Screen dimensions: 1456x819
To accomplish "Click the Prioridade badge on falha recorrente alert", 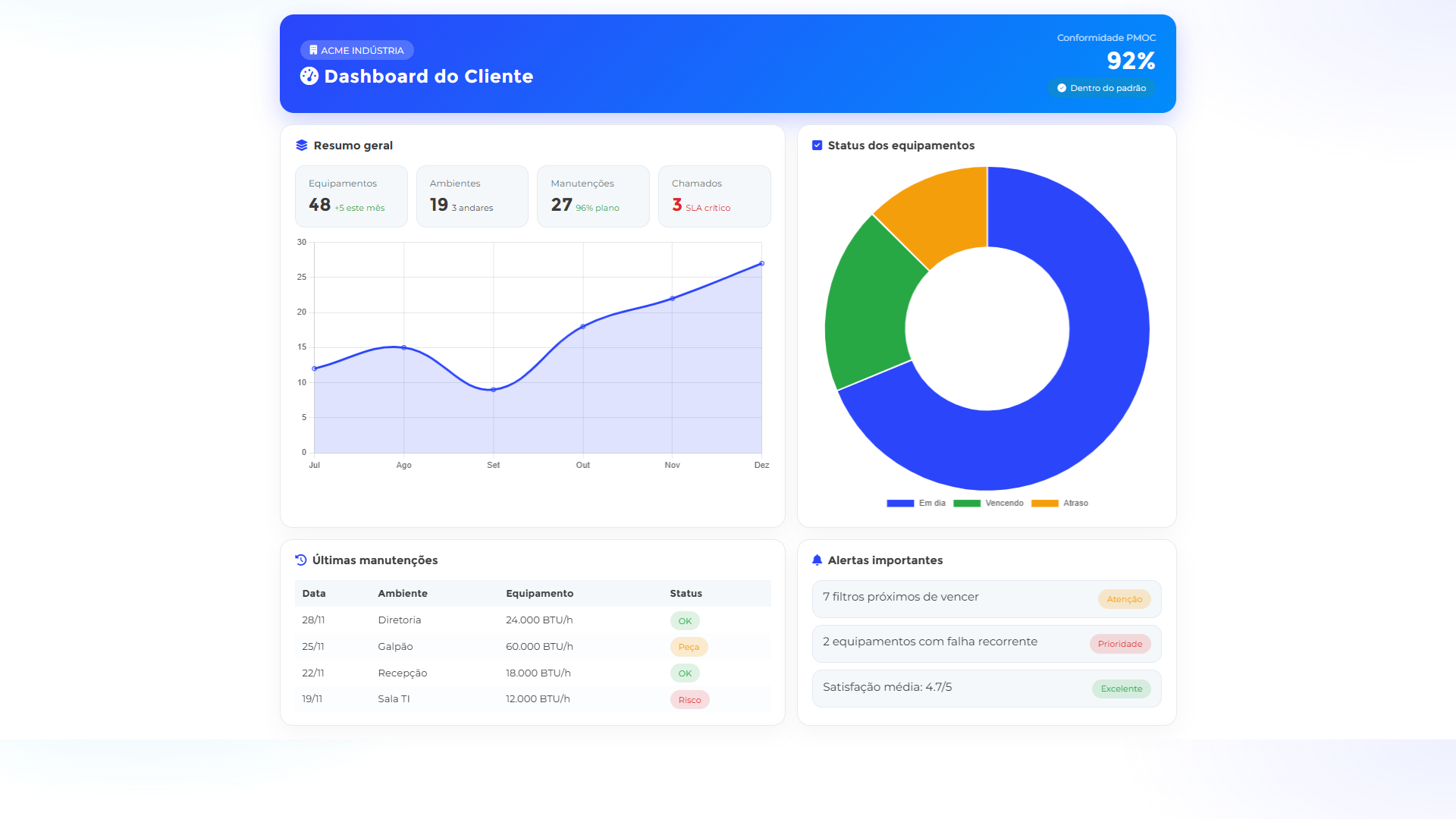I will (1120, 644).
